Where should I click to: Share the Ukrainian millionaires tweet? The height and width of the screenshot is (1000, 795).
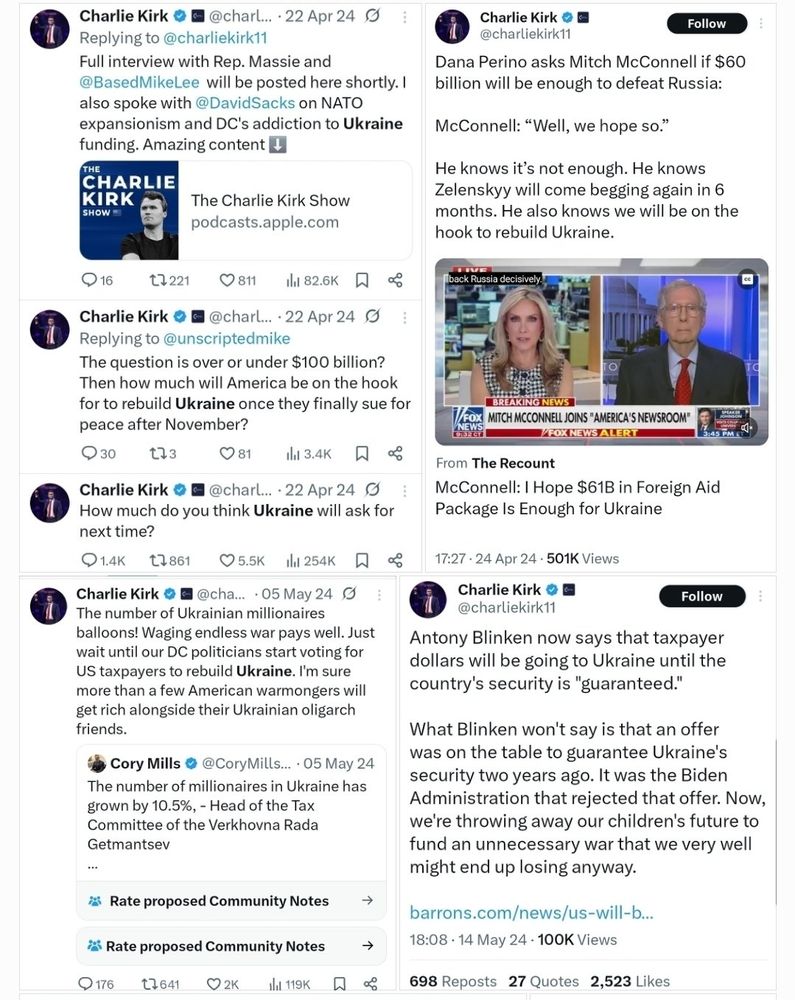click(x=370, y=984)
